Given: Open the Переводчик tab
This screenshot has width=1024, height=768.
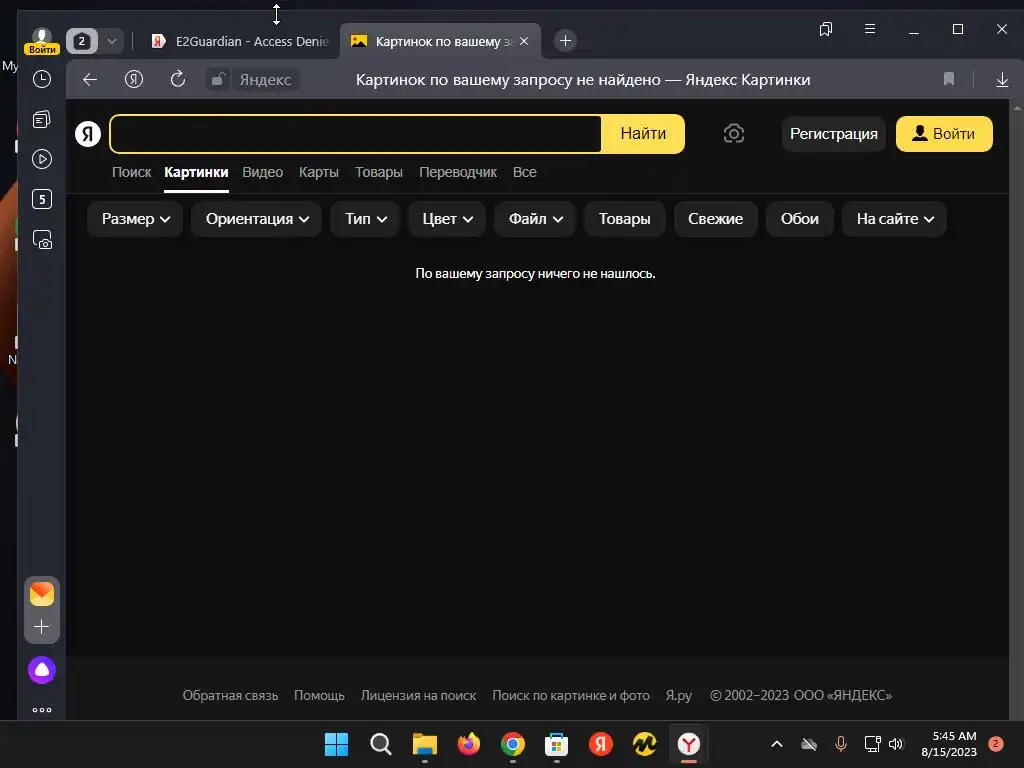Looking at the screenshot, I should [x=458, y=172].
